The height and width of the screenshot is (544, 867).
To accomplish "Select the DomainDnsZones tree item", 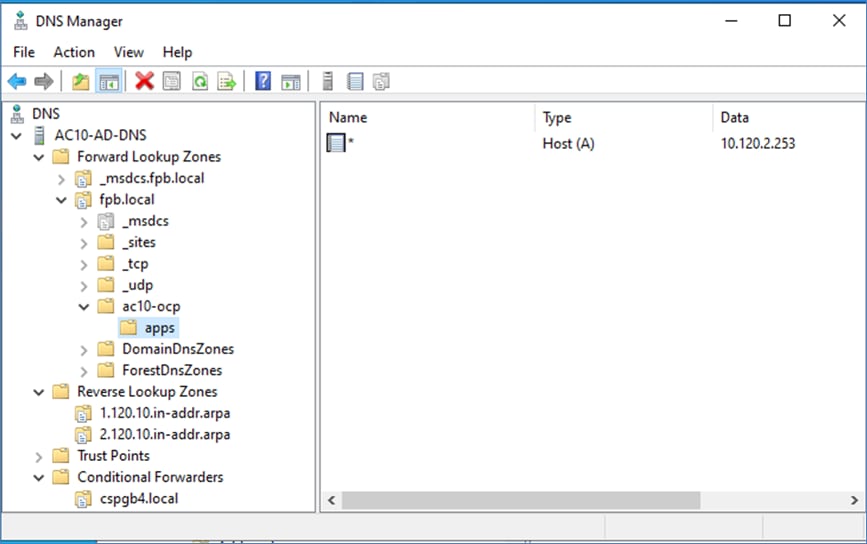I will click(x=178, y=349).
